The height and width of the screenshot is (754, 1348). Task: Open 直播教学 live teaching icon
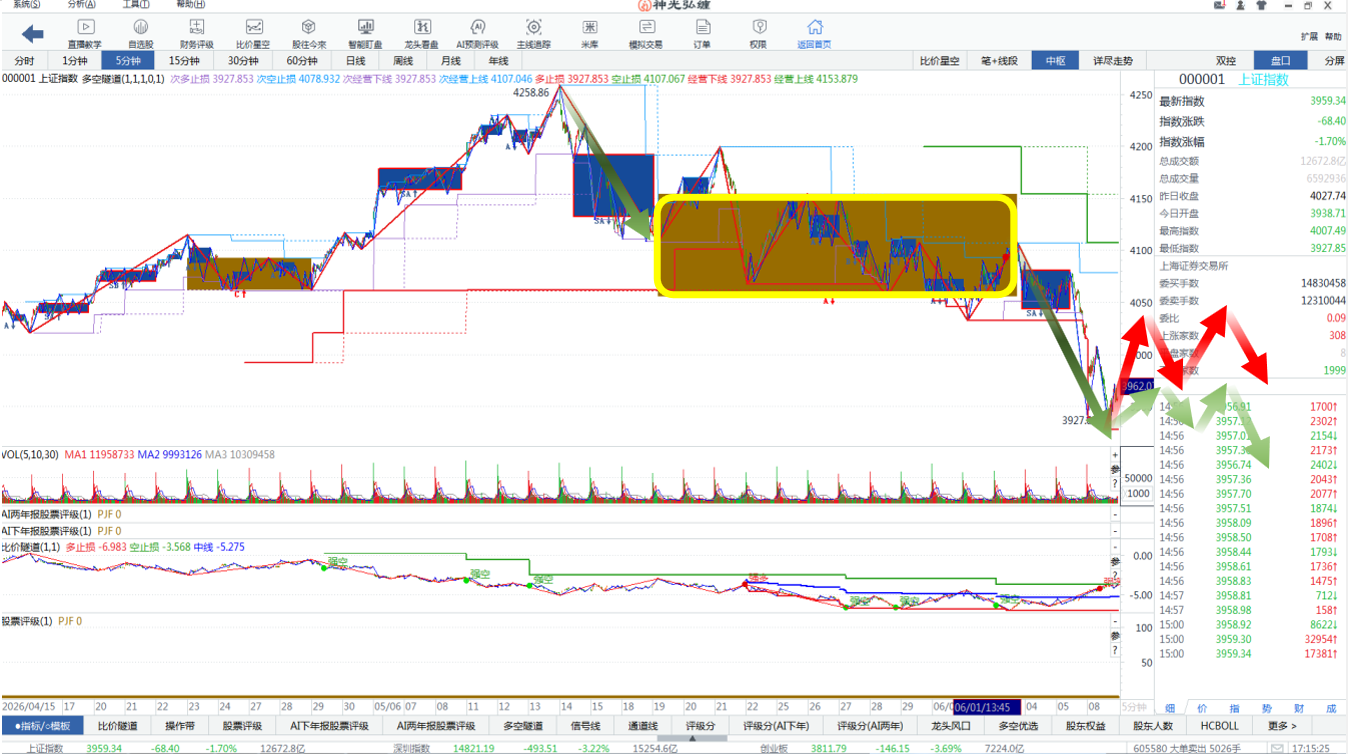coord(85,33)
